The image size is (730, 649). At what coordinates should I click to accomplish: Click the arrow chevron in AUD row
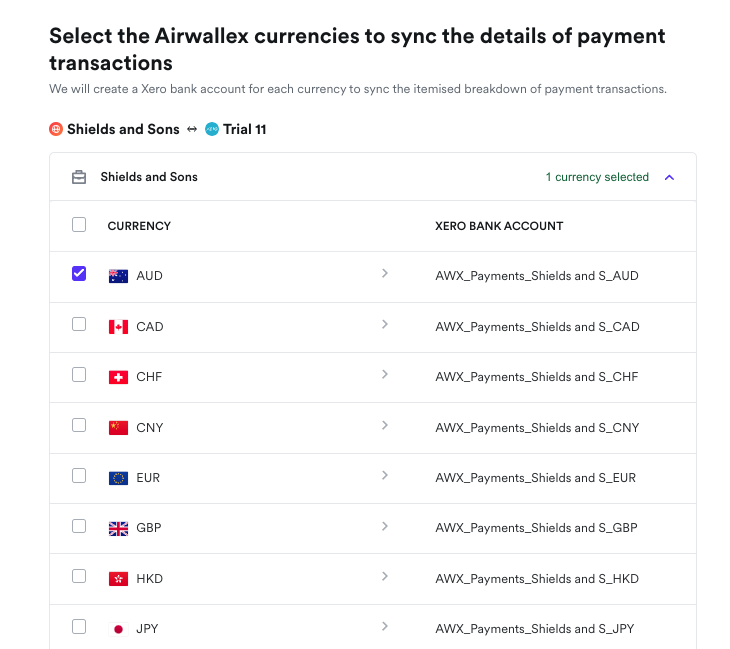(385, 273)
